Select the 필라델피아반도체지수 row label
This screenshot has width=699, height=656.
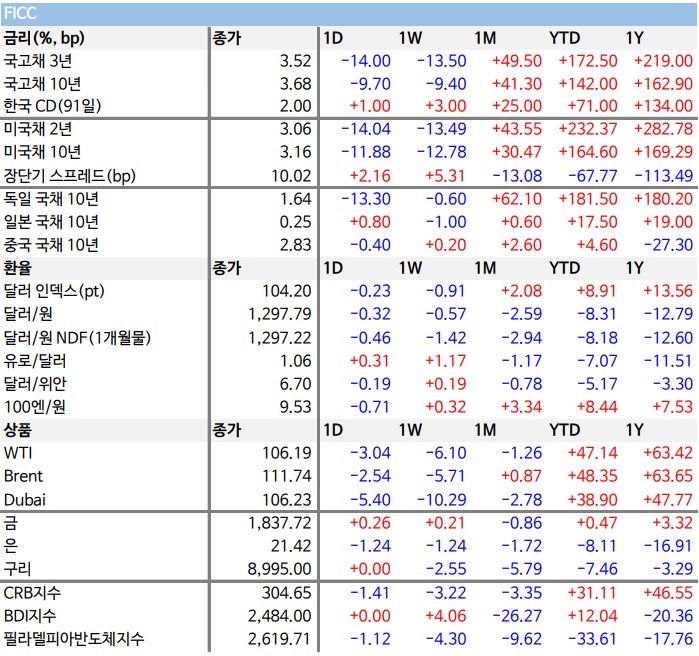coord(74,639)
